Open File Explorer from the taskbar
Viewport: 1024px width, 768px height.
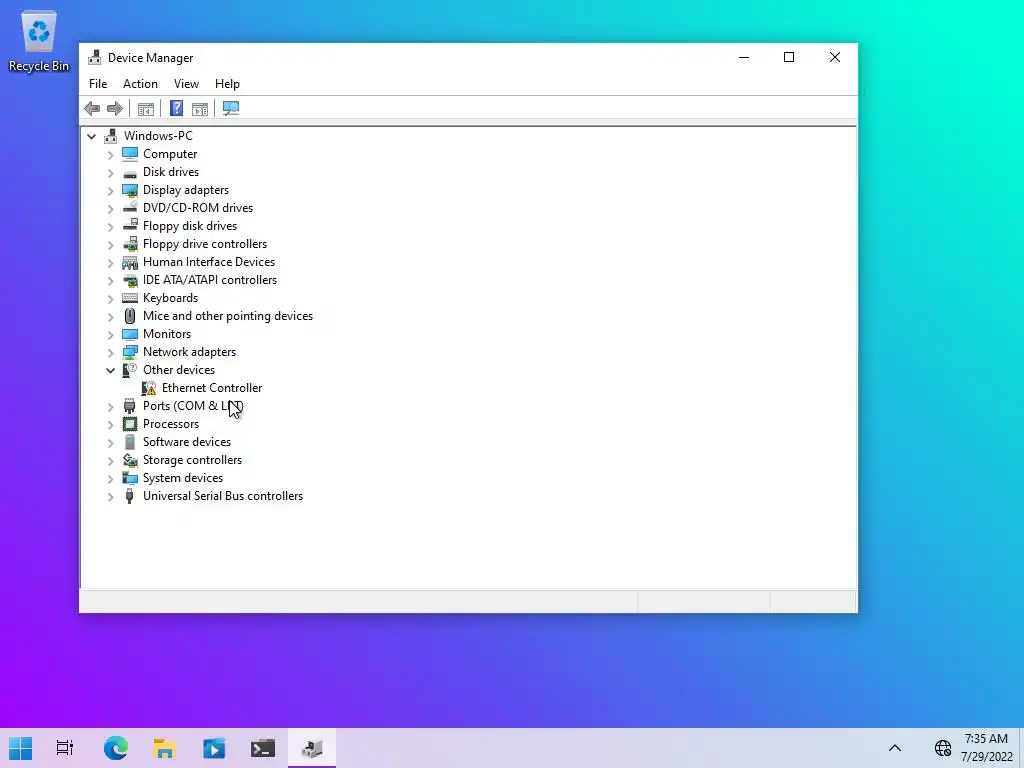coord(165,748)
